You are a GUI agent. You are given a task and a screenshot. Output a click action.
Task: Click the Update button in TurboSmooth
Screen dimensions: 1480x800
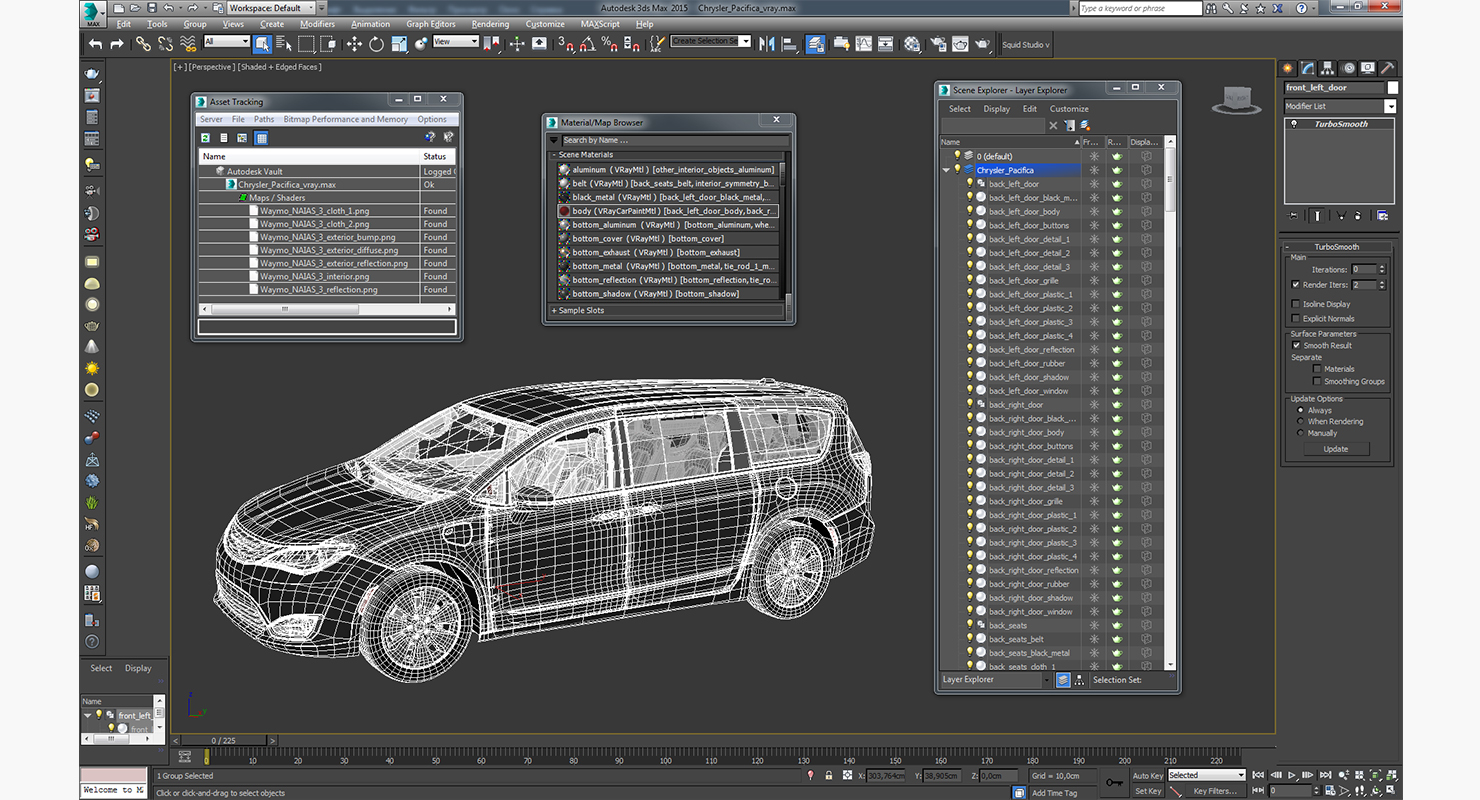click(1336, 449)
